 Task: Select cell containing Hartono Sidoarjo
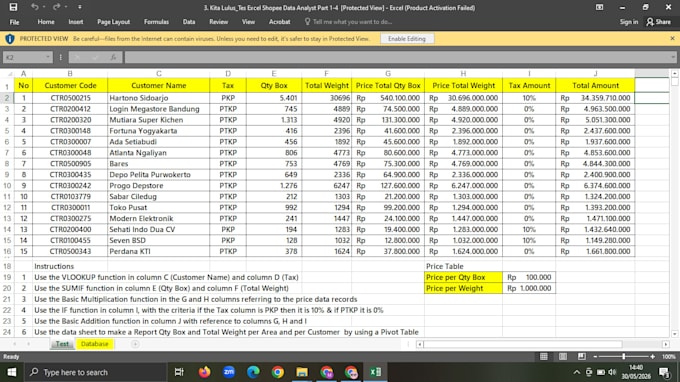point(159,98)
